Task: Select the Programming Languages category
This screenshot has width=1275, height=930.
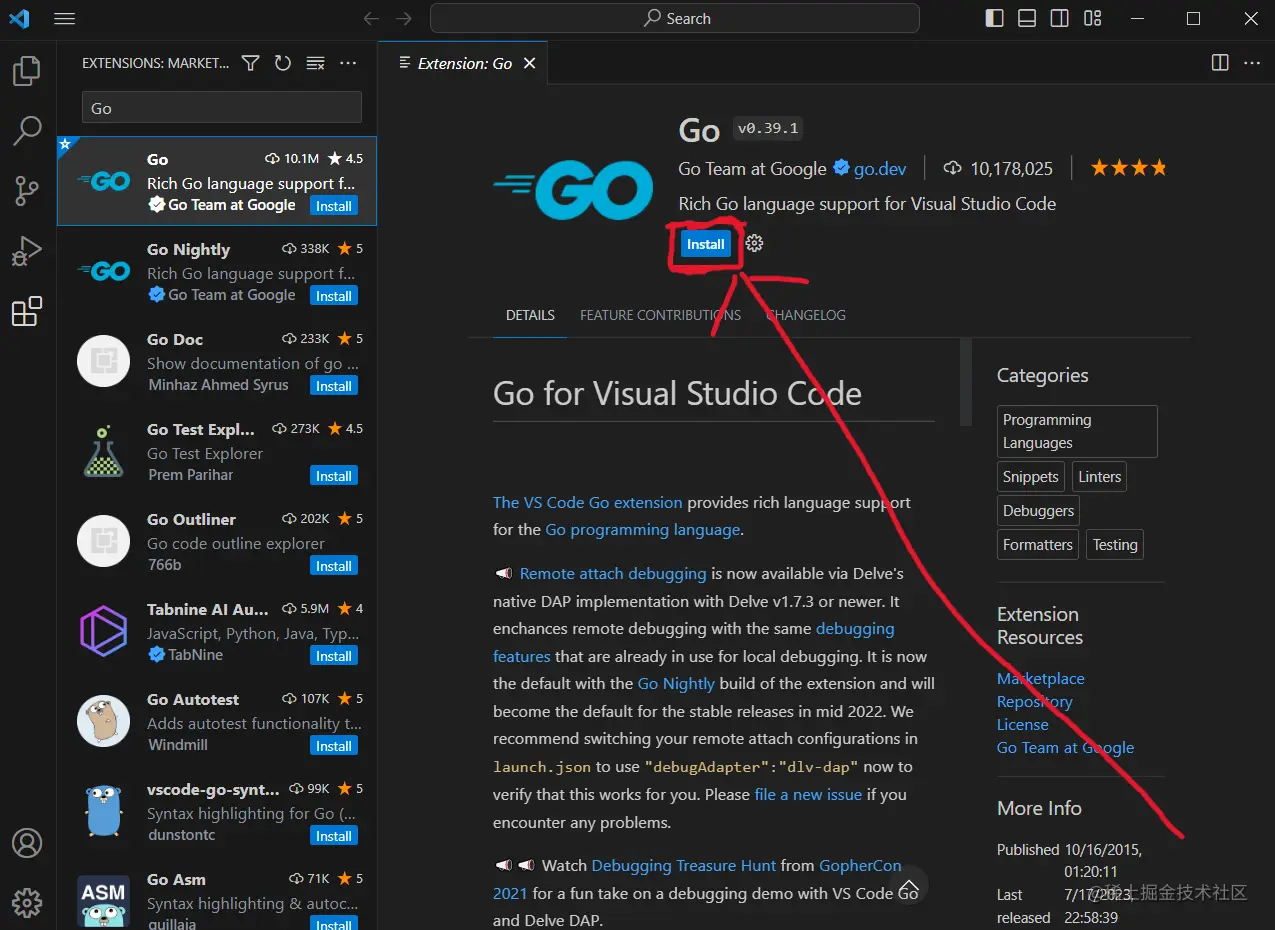Action: (1077, 431)
